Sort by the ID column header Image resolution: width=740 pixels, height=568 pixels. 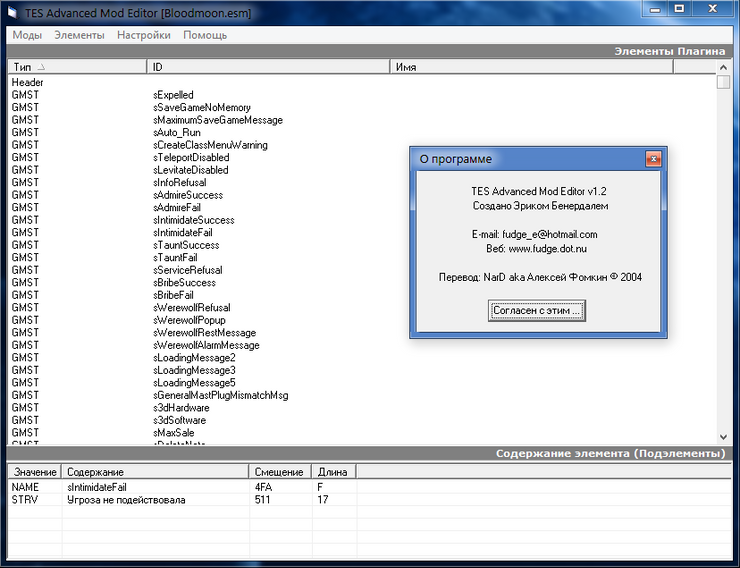tap(268, 67)
